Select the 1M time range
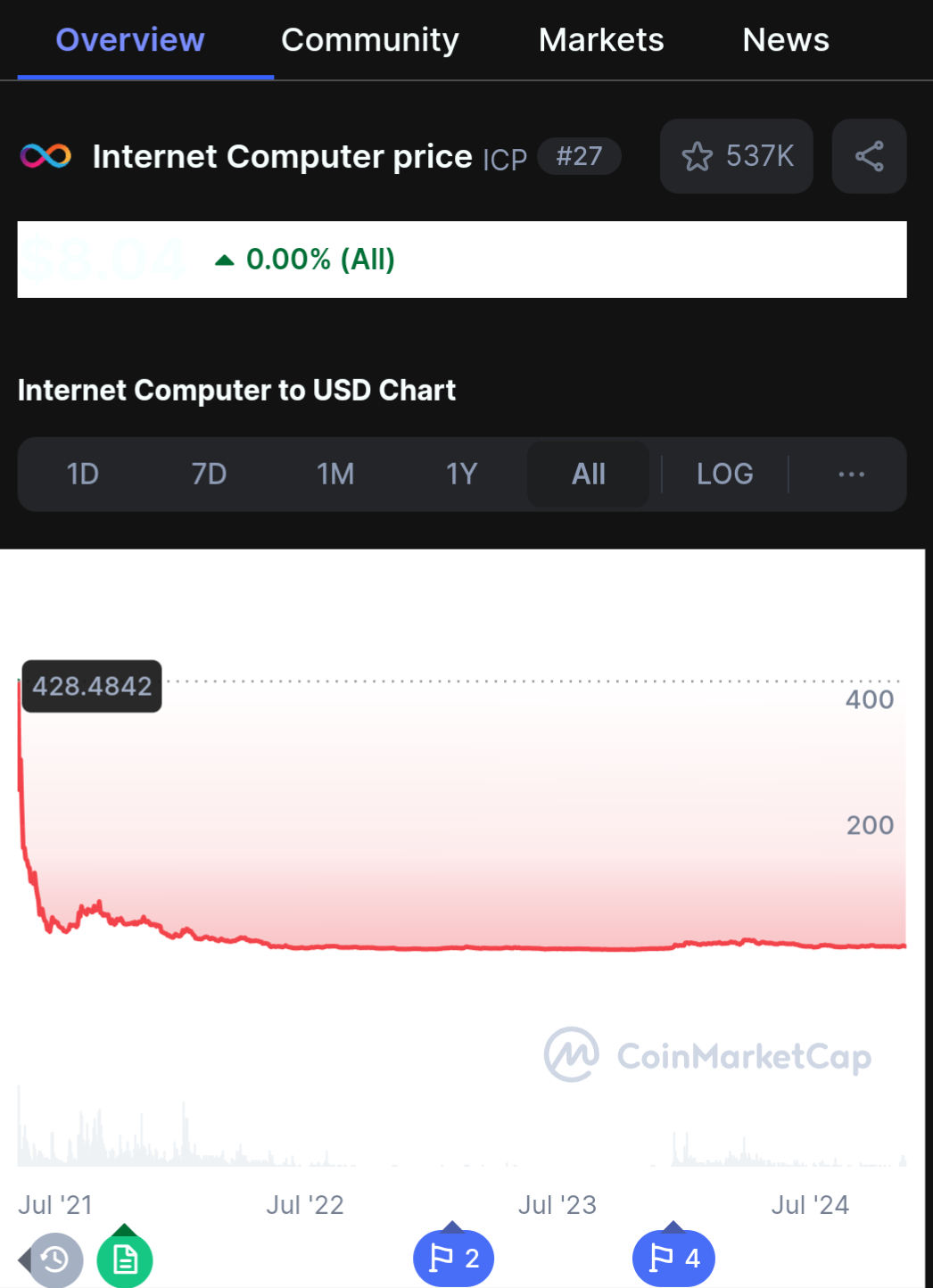 (335, 474)
